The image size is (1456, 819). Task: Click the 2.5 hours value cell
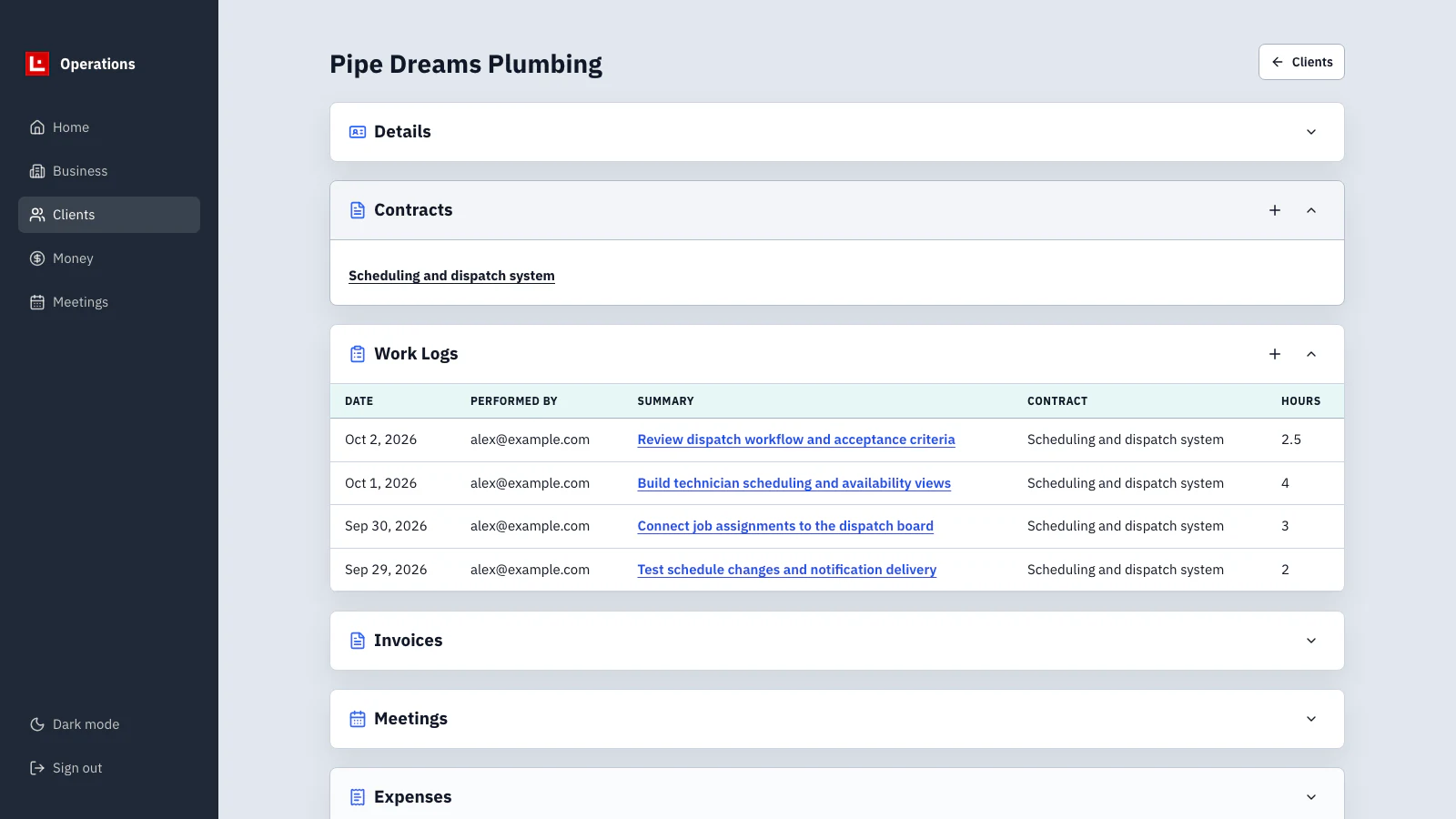[1291, 440]
